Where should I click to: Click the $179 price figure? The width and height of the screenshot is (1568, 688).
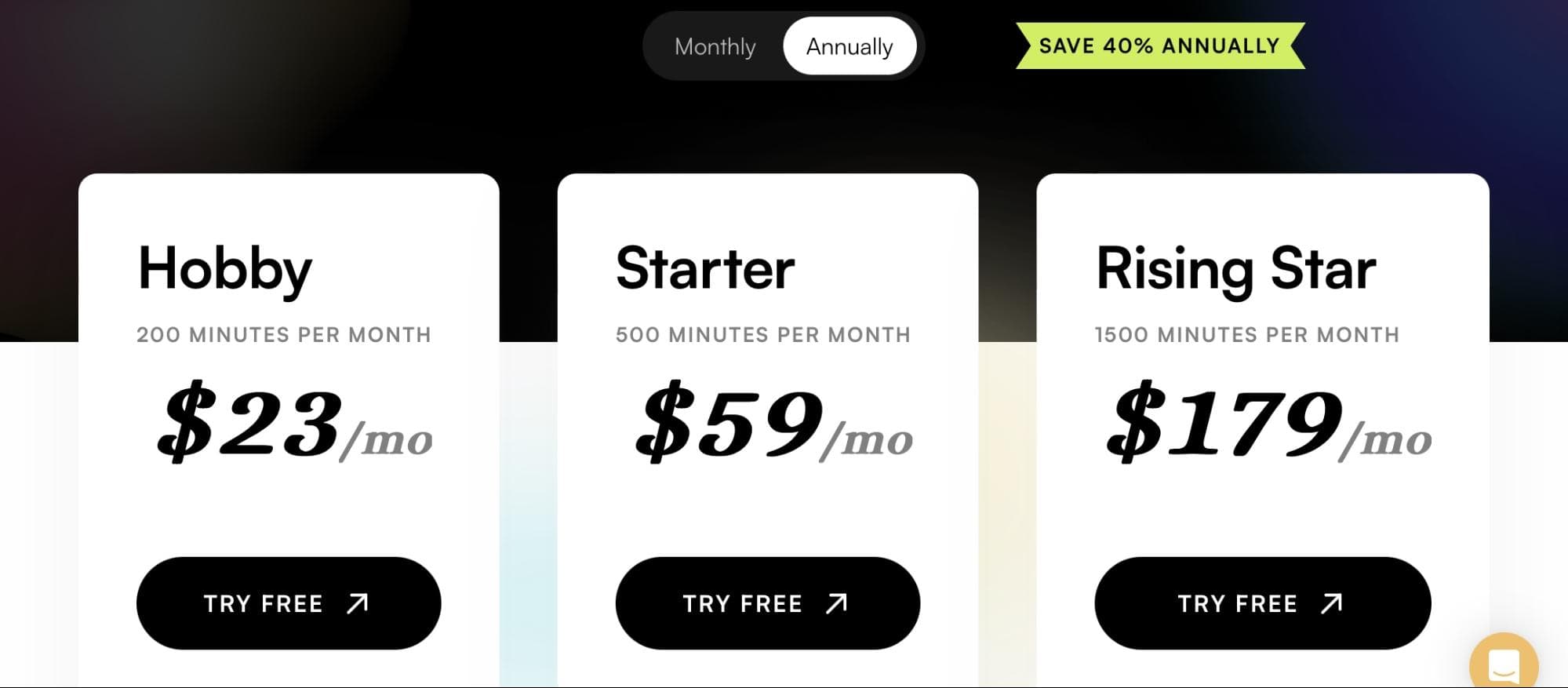coord(1224,422)
